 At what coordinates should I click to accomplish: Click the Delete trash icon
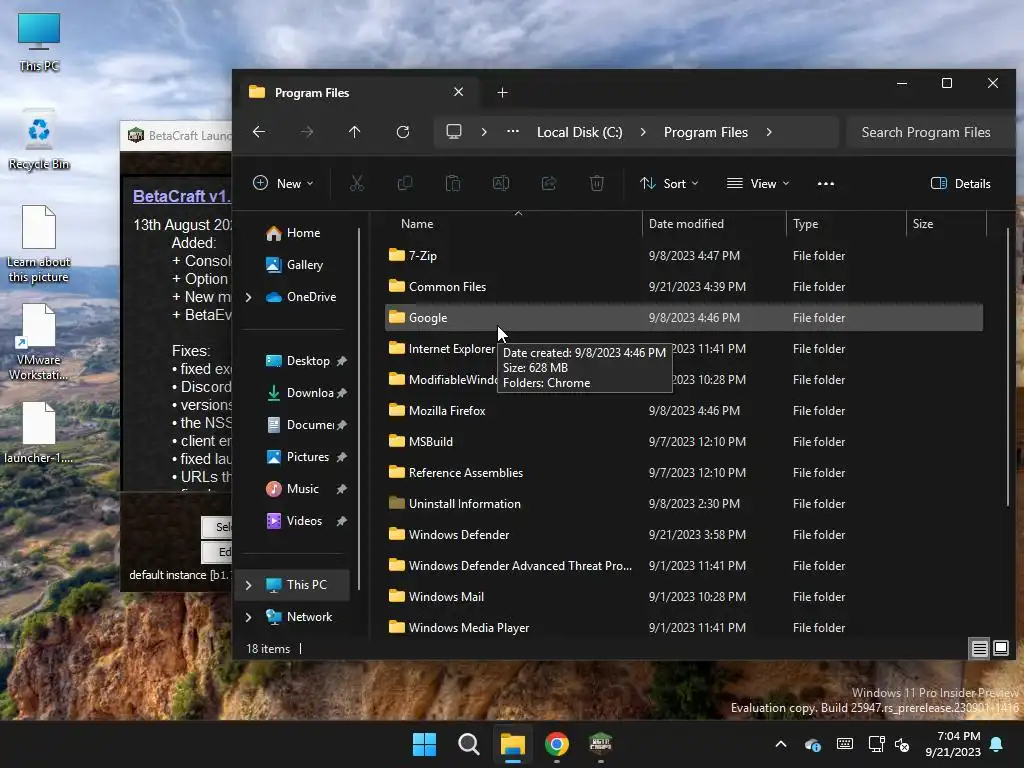597,184
